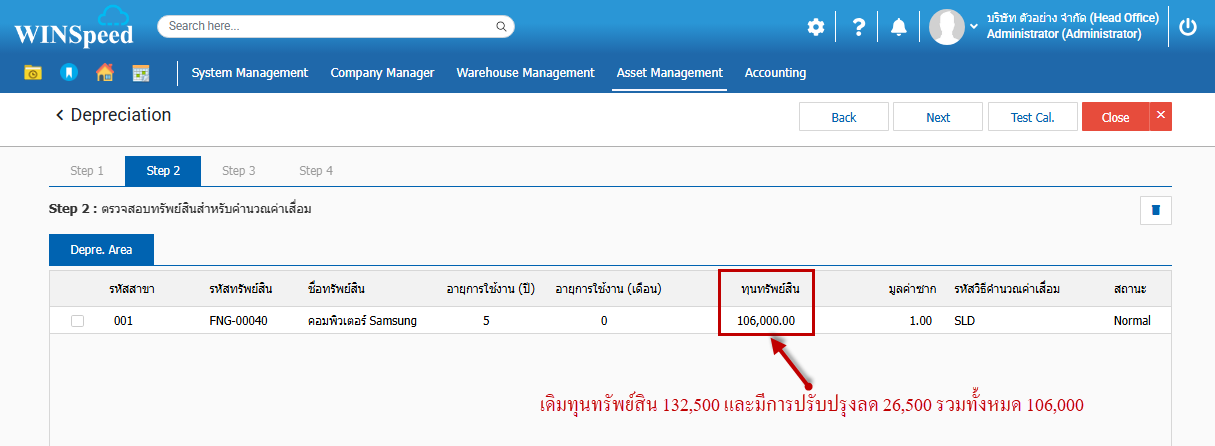This screenshot has height=446, width=1215.
Task: Click the back chevron next to Depreciation
Action: pyautogui.click(x=60, y=116)
